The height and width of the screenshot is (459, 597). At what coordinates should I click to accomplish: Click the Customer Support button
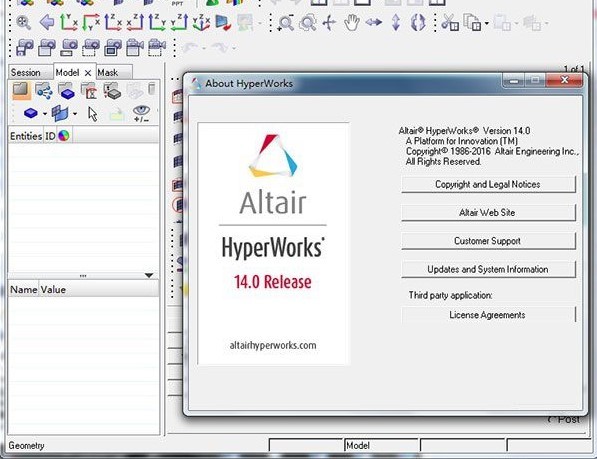point(488,241)
